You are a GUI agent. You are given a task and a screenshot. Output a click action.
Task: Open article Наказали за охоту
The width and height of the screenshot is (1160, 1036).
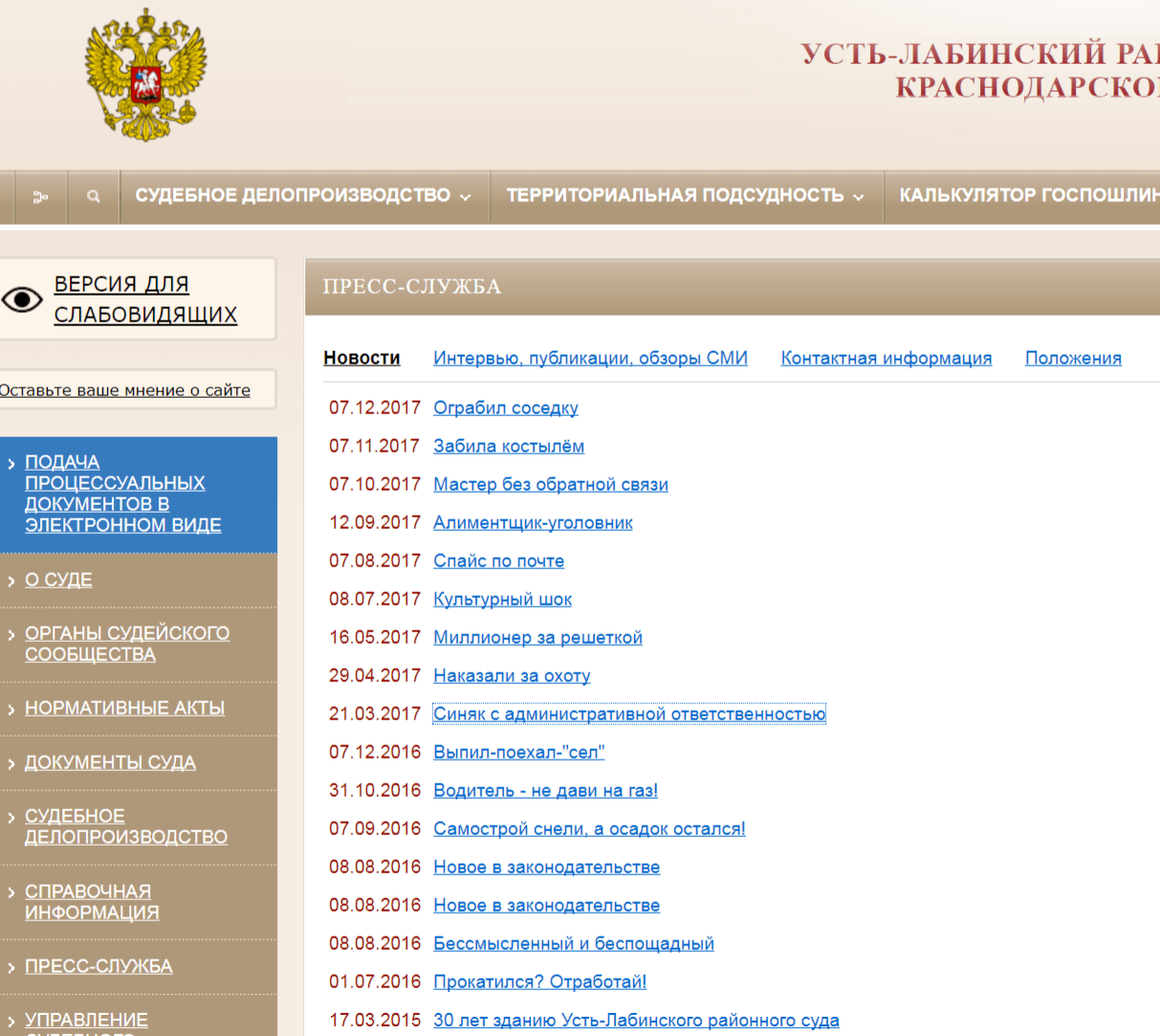[512, 675]
